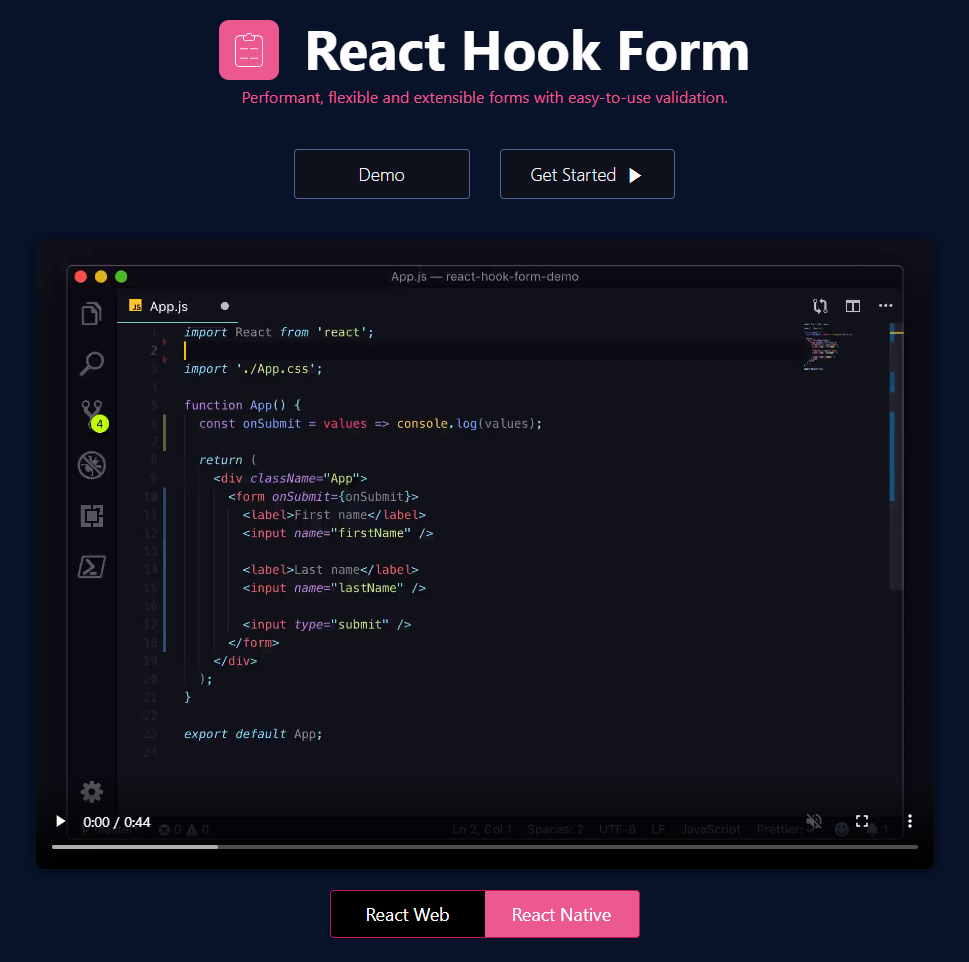Click the '<div className="App">' line
The height and width of the screenshot is (962, 969).
click(x=290, y=478)
